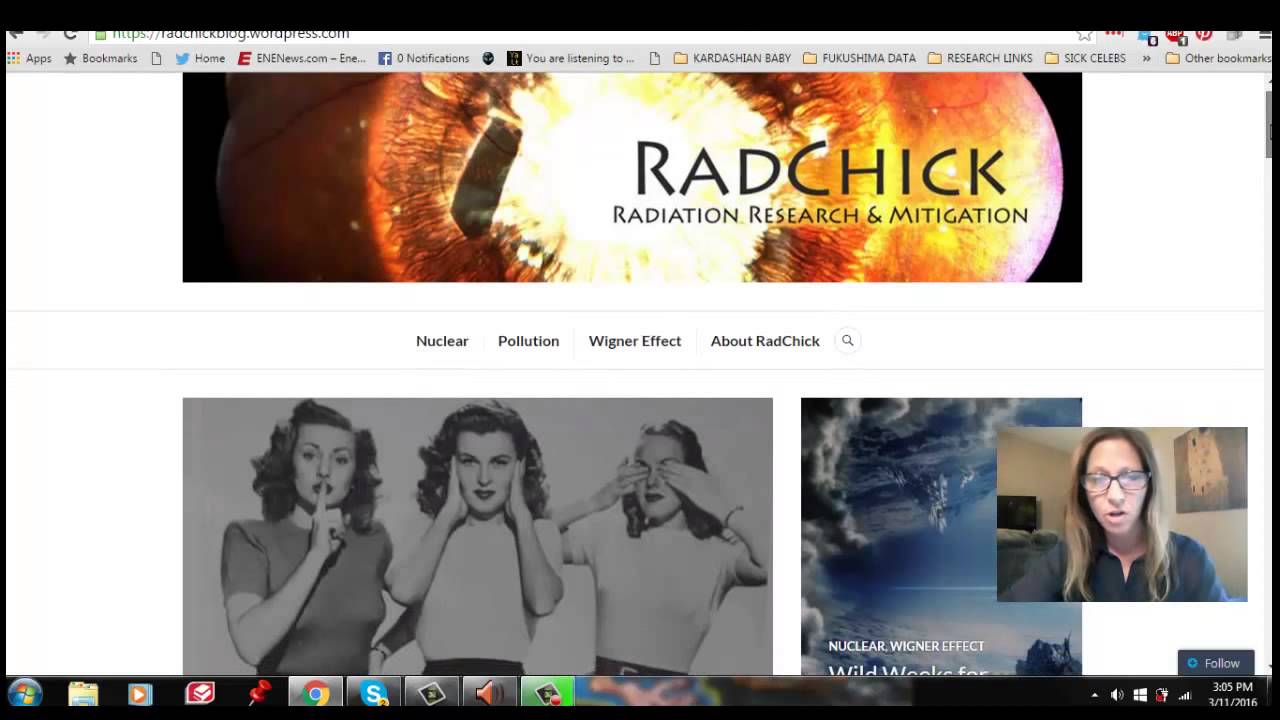Screen dimensions: 1280x720
Task: Open the Twitter Home bookmark
Action: point(200,58)
